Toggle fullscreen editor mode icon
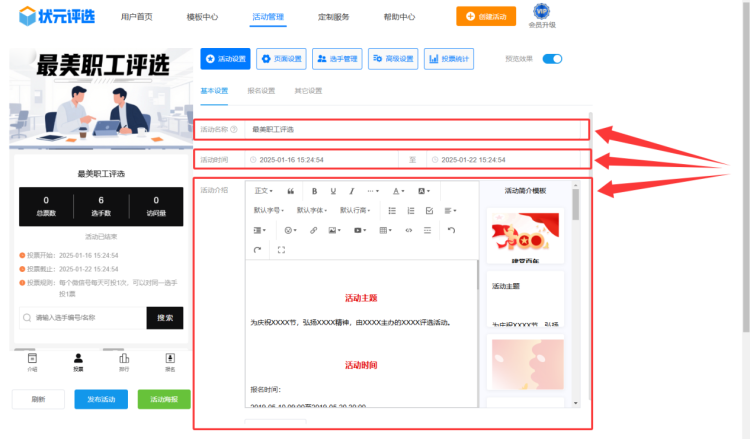The image size is (750, 439). click(281, 249)
